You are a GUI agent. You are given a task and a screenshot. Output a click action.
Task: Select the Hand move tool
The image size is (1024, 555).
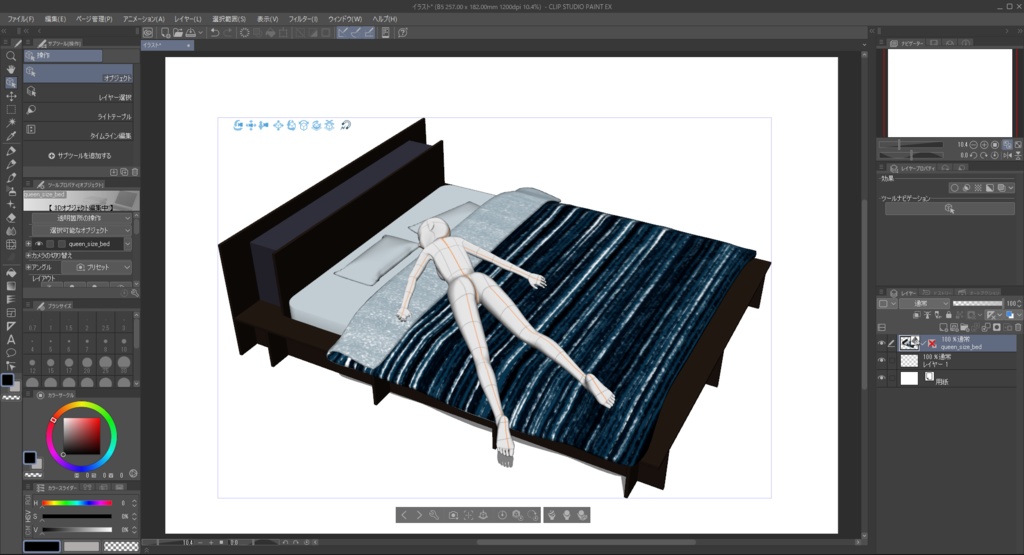[11, 69]
